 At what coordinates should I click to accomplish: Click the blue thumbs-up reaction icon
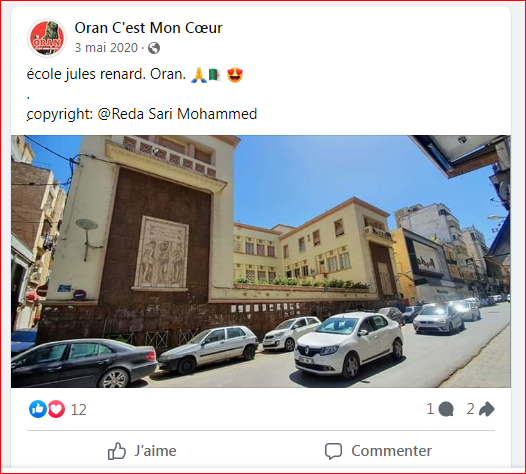[x=38, y=409]
